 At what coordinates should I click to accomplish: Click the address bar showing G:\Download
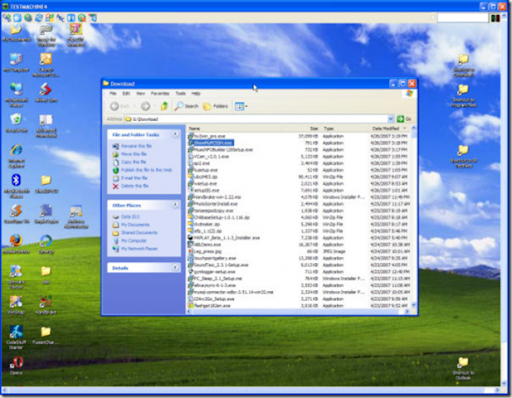tap(256, 119)
